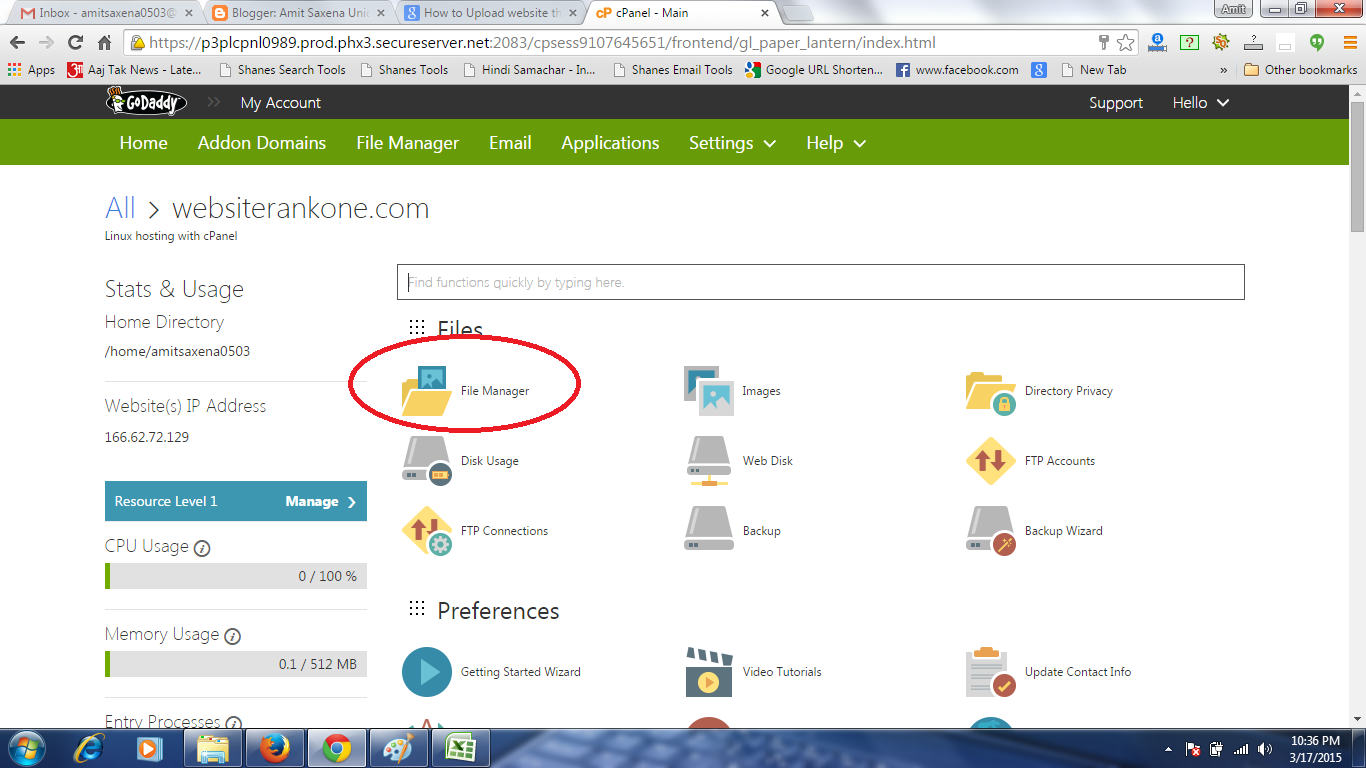Click CPU Usage info icon
The image size is (1366, 768).
[202, 548]
